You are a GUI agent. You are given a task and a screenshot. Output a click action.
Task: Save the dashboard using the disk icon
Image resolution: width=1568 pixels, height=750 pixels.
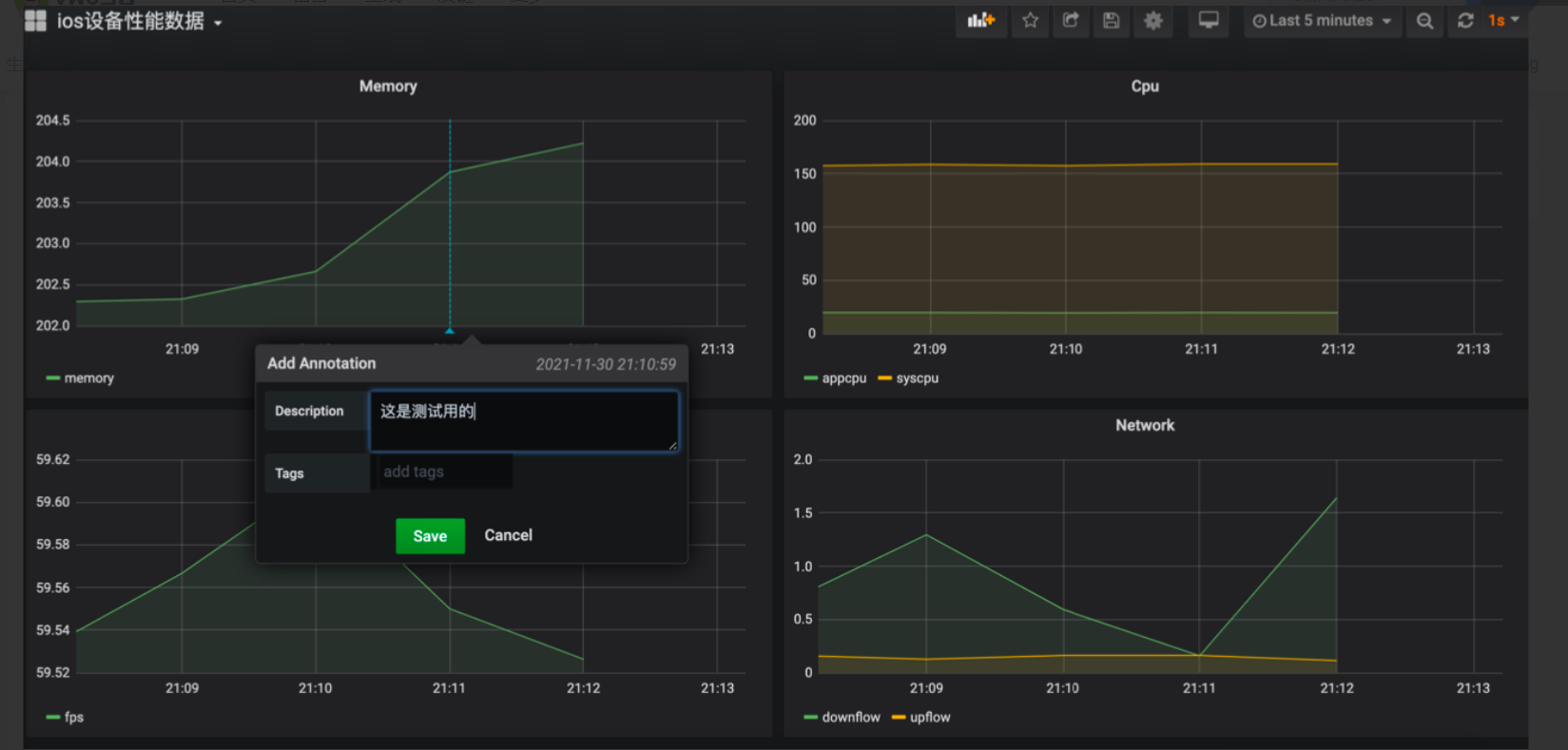click(x=1111, y=20)
